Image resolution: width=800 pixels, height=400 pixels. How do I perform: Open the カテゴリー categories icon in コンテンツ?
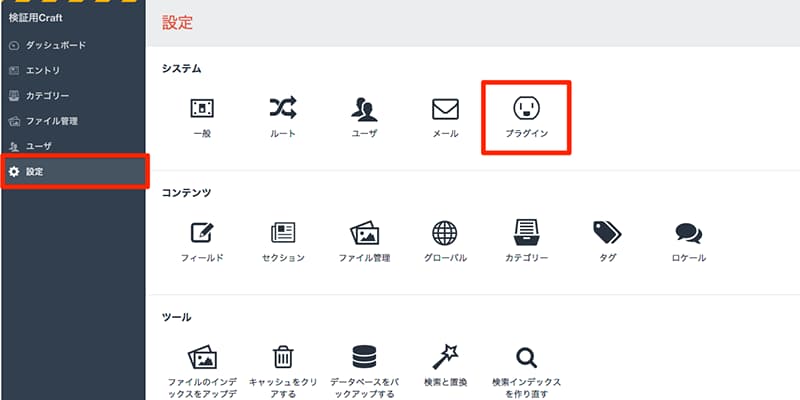526,234
